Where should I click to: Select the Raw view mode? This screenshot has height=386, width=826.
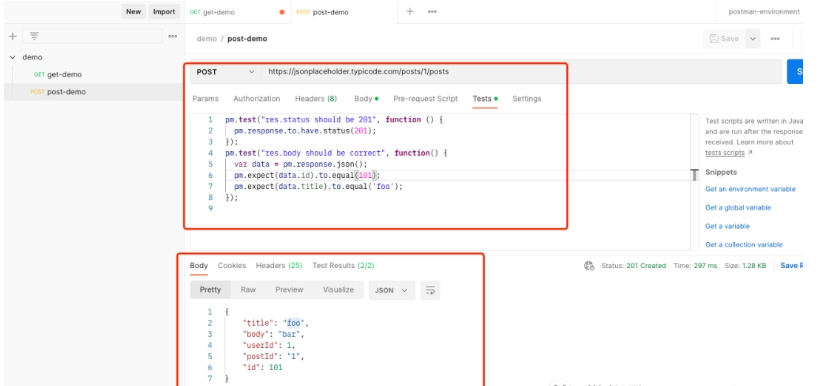[x=248, y=290]
